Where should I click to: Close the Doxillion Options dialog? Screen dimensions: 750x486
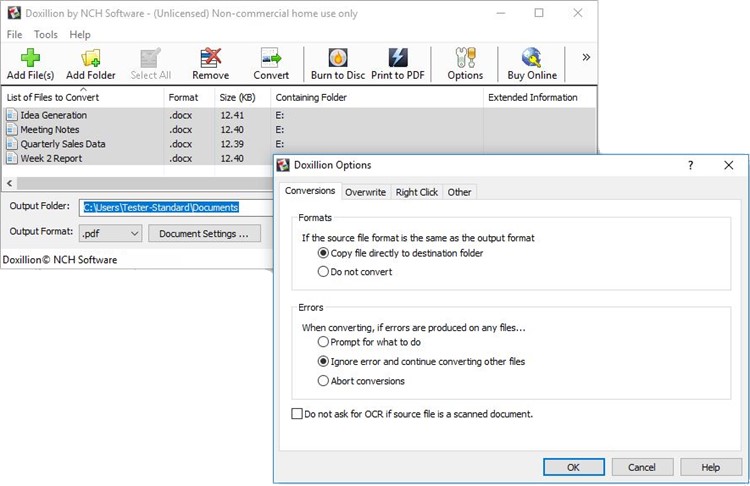tap(728, 165)
